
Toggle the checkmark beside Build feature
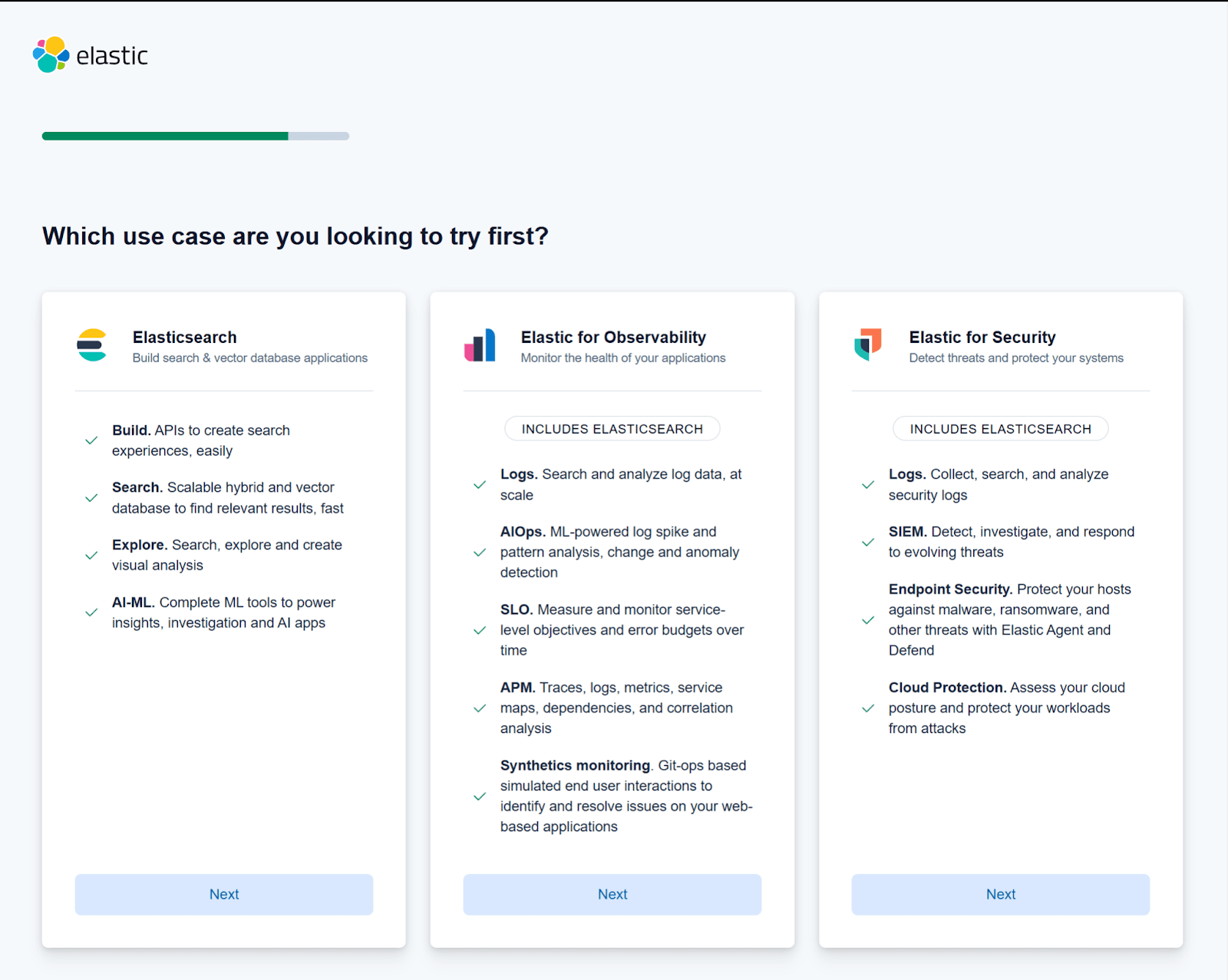(91, 441)
